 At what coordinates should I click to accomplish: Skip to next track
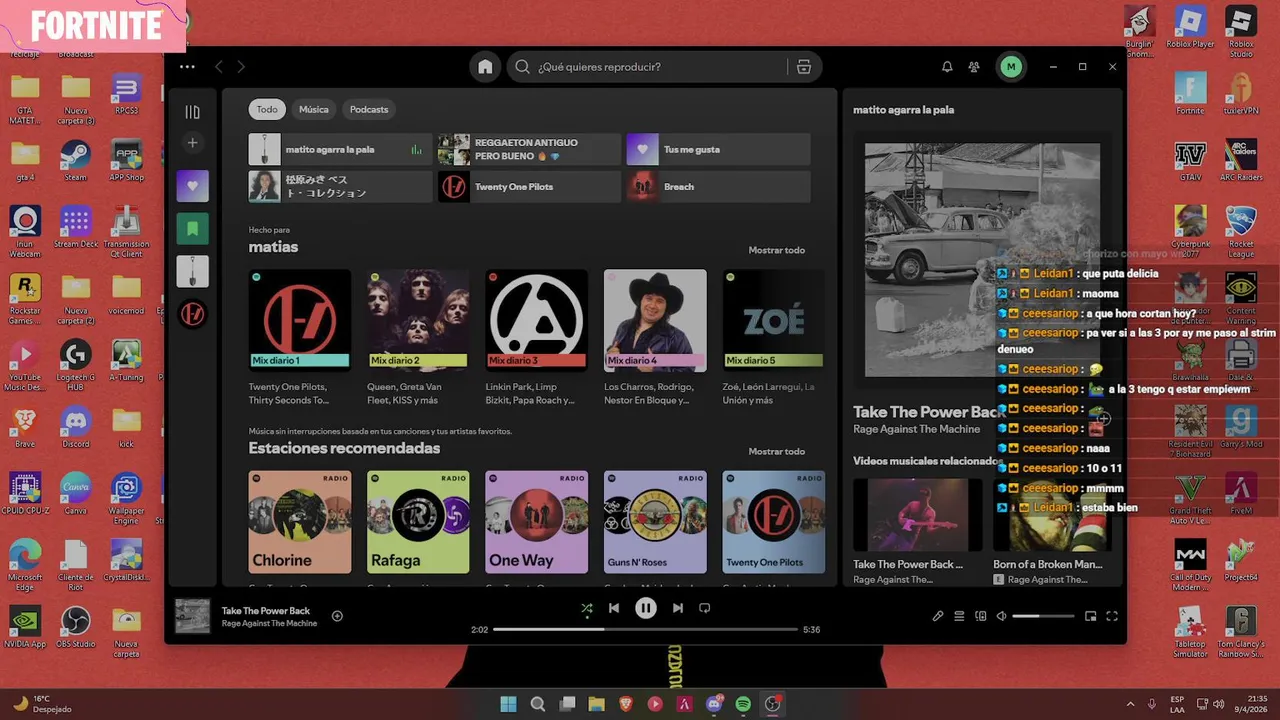tap(678, 608)
